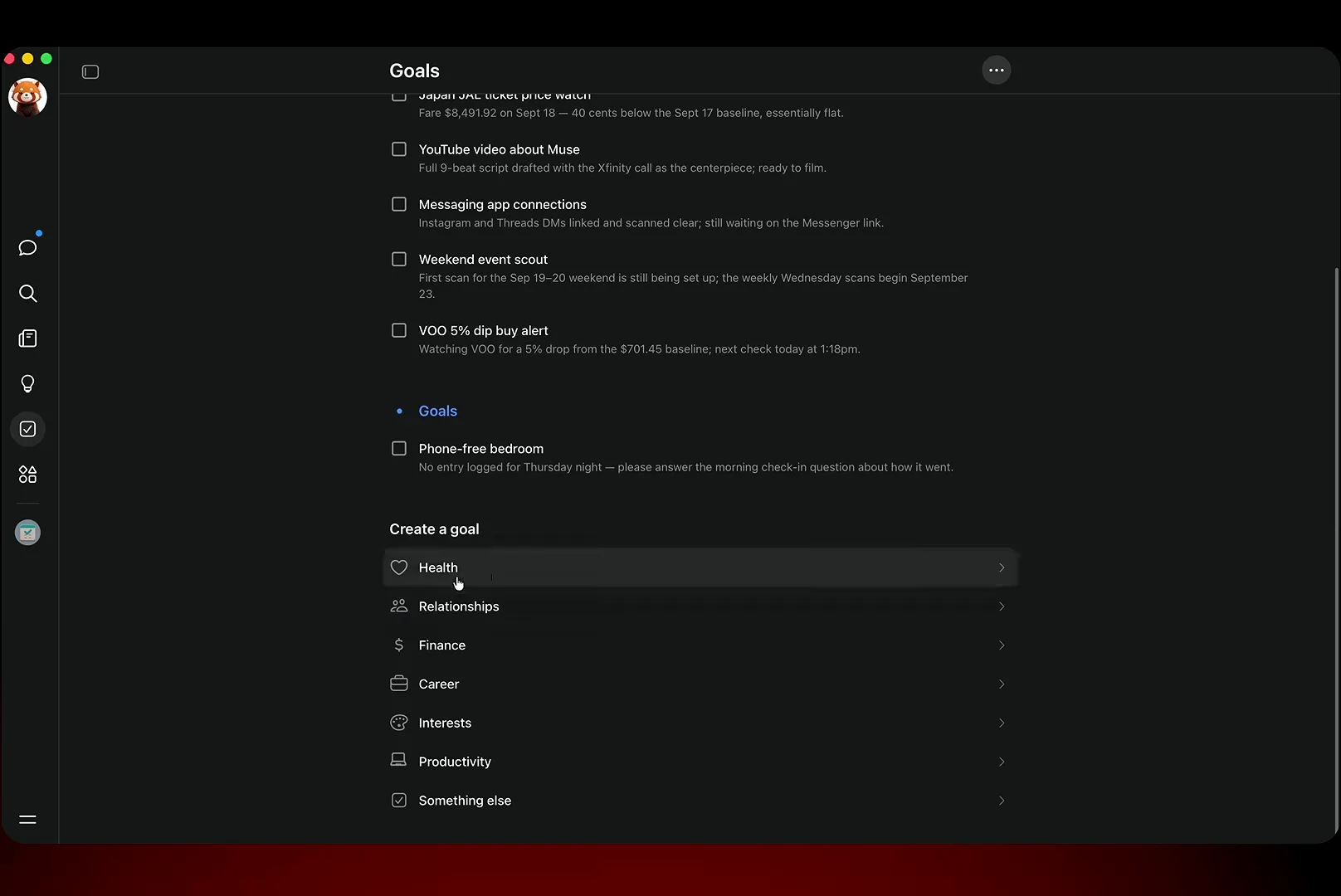Open the VOO 5% dip buy alert item
1341x896 pixels.
483,331
